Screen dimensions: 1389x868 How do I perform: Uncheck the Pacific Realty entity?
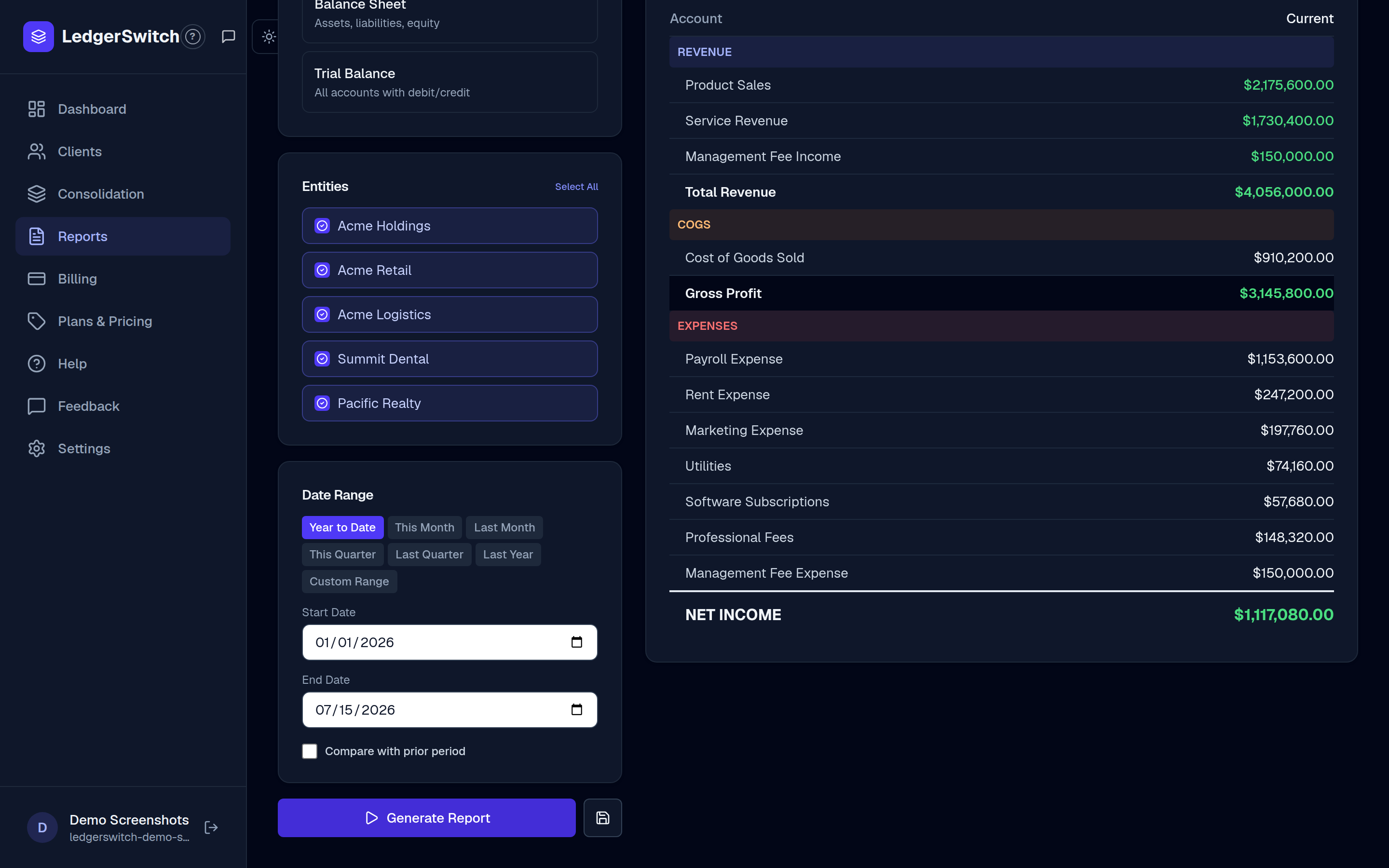pyautogui.click(x=323, y=404)
